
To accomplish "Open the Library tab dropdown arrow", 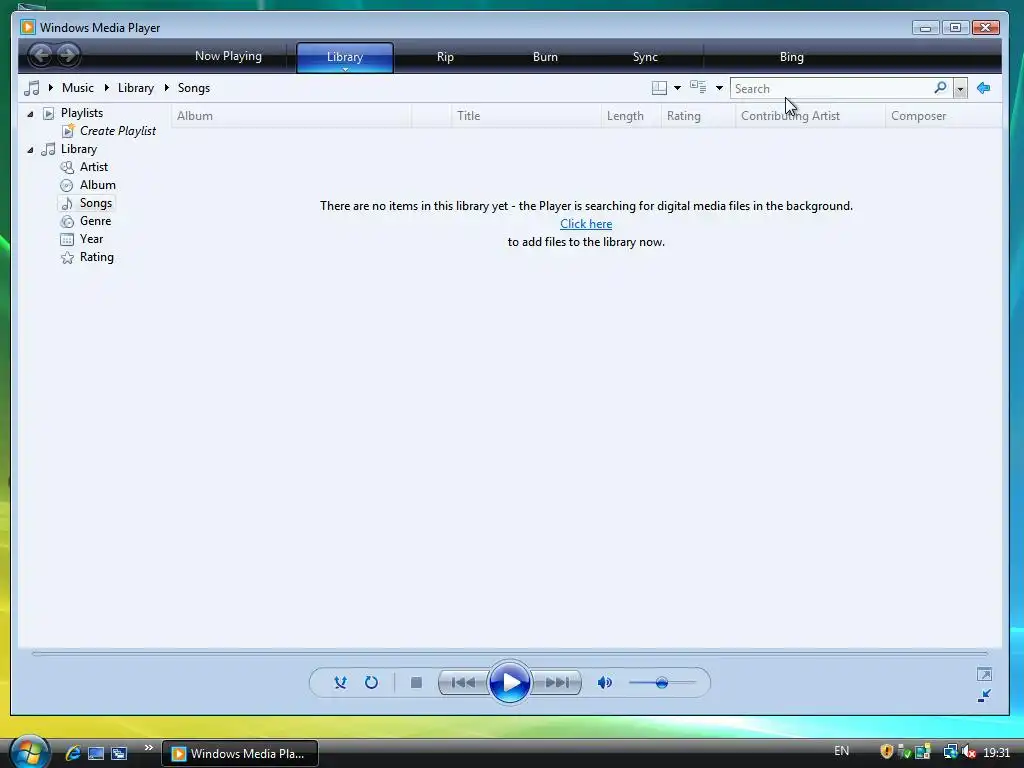I will [345, 69].
